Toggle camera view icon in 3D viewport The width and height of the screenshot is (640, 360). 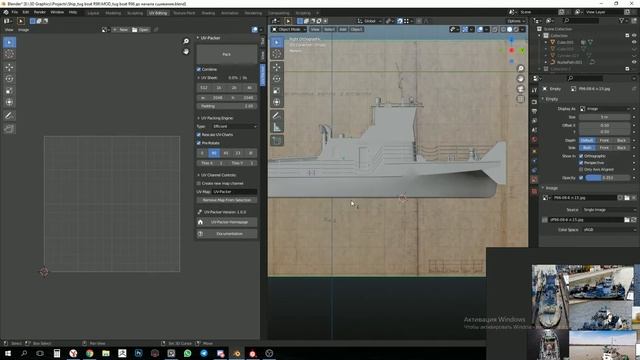pyautogui.click(x=520, y=89)
